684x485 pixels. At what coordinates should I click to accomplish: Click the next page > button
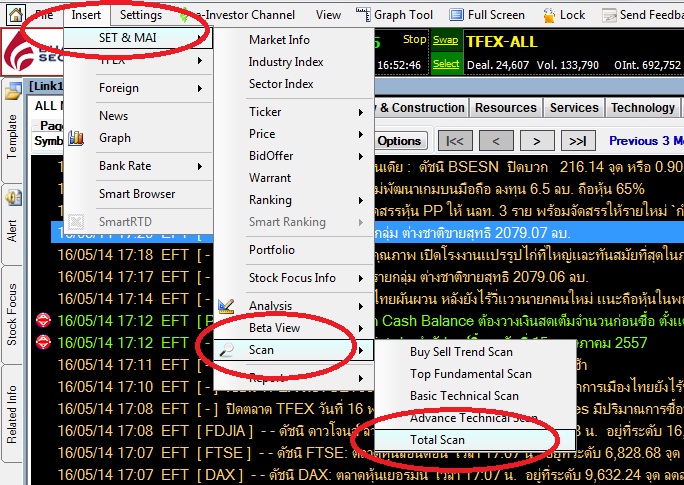[537, 141]
